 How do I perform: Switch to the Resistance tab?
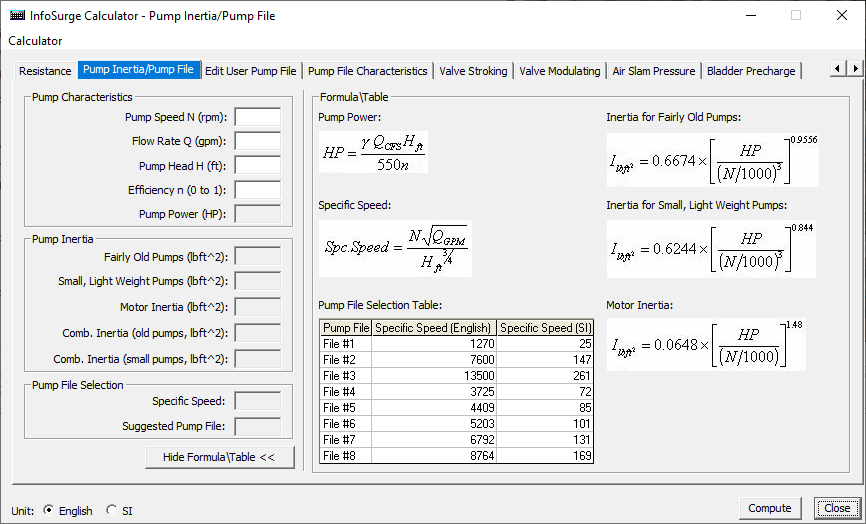tap(45, 71)
